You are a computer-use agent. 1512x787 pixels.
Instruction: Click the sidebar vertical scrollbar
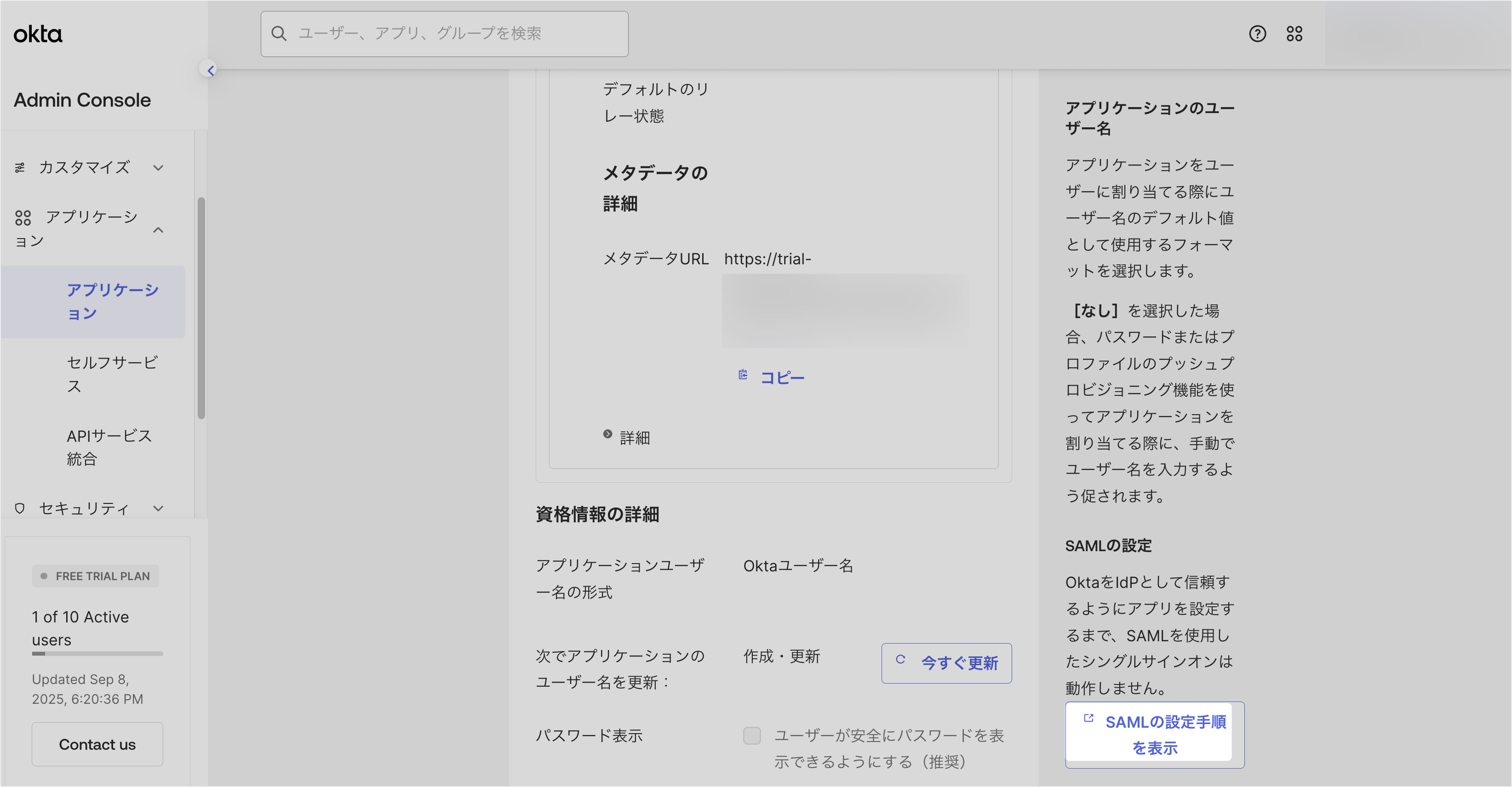point(201,308)
